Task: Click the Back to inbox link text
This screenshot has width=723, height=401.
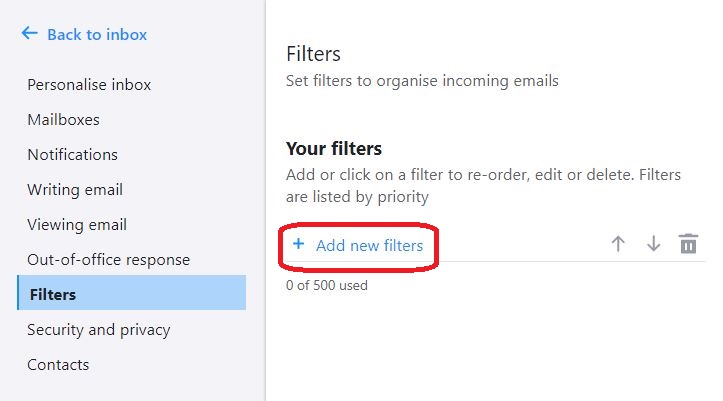Action: pos(97,35)
